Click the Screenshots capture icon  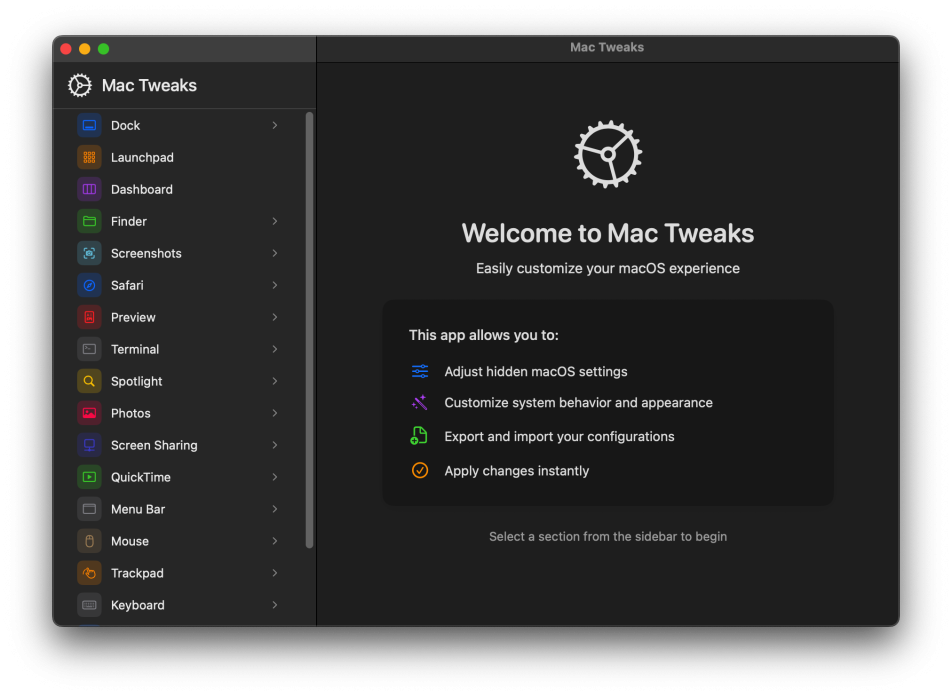pos(89,253)
